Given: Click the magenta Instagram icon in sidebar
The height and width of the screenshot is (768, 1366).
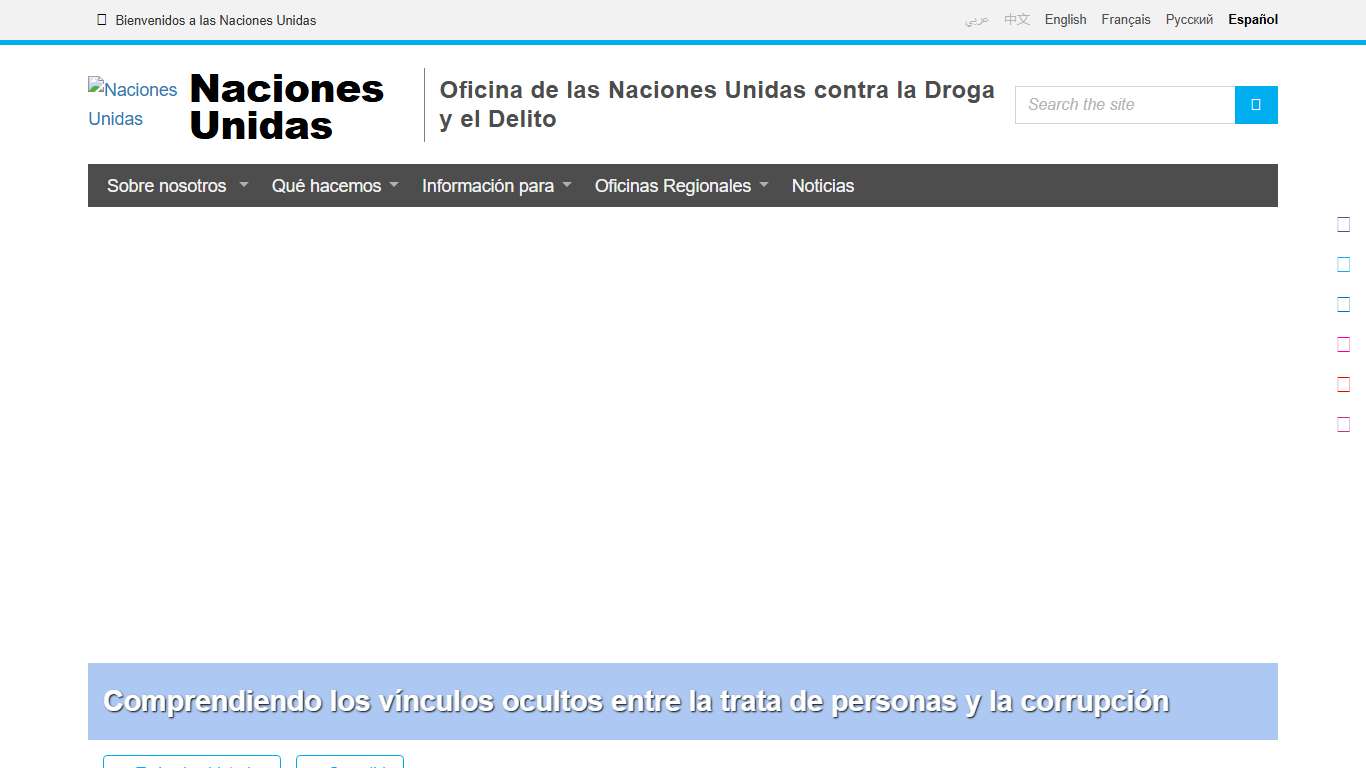Looking at the screenshot, I should (1344, 344).
